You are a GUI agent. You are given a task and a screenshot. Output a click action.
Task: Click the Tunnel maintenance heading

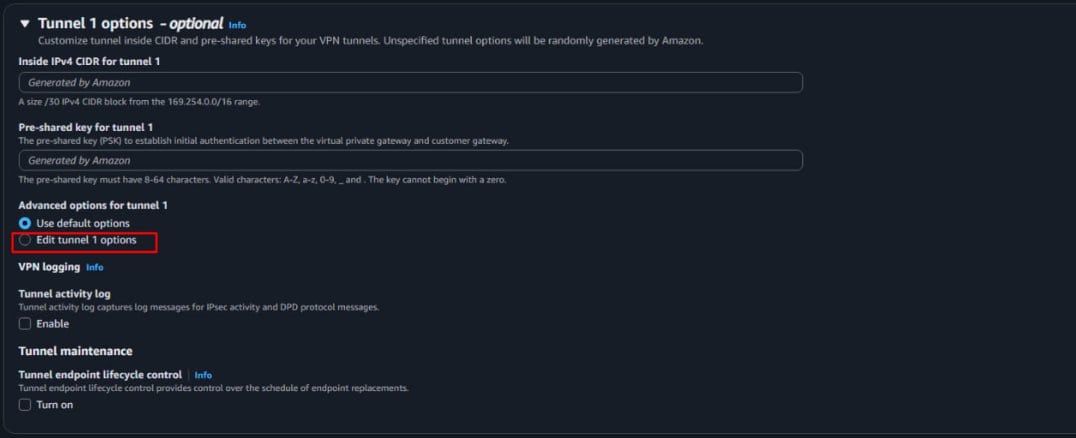pos(75,351)
